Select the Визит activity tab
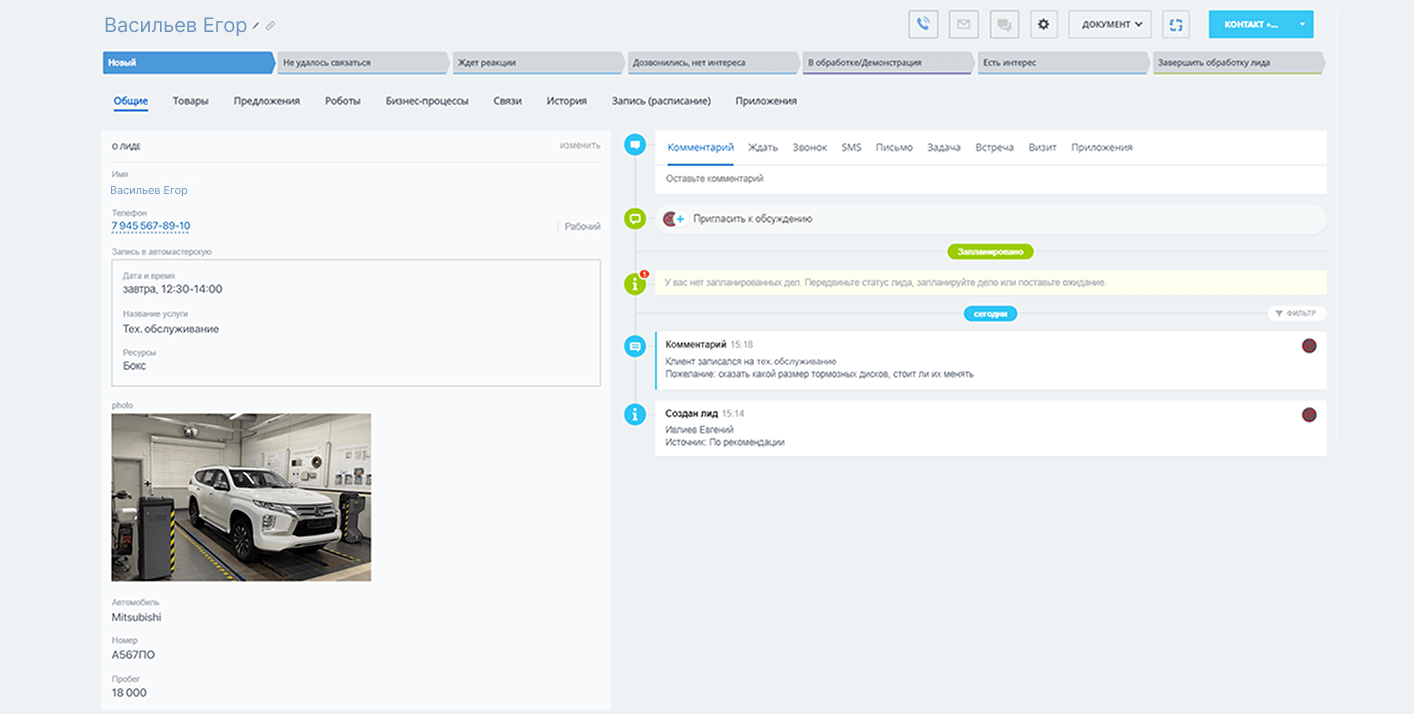Image resolution: width=1414 pixels, height=714 pixels. [1043, 147]
